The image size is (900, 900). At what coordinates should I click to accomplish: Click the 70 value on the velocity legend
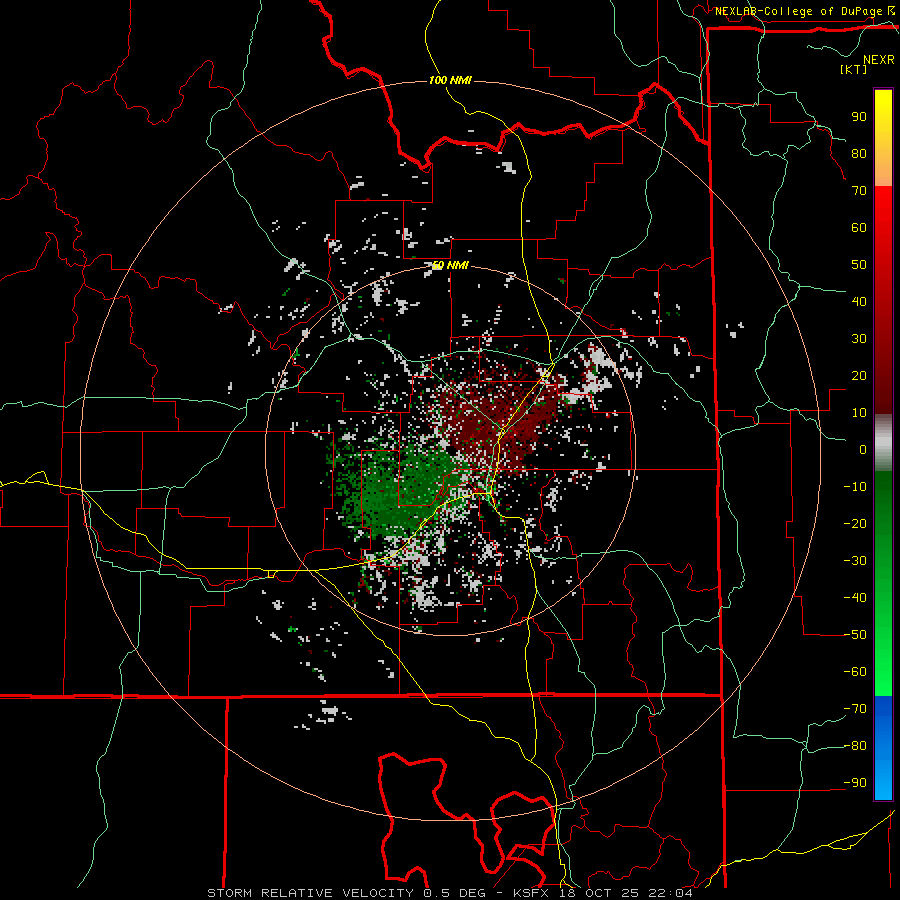click(859, 191)
